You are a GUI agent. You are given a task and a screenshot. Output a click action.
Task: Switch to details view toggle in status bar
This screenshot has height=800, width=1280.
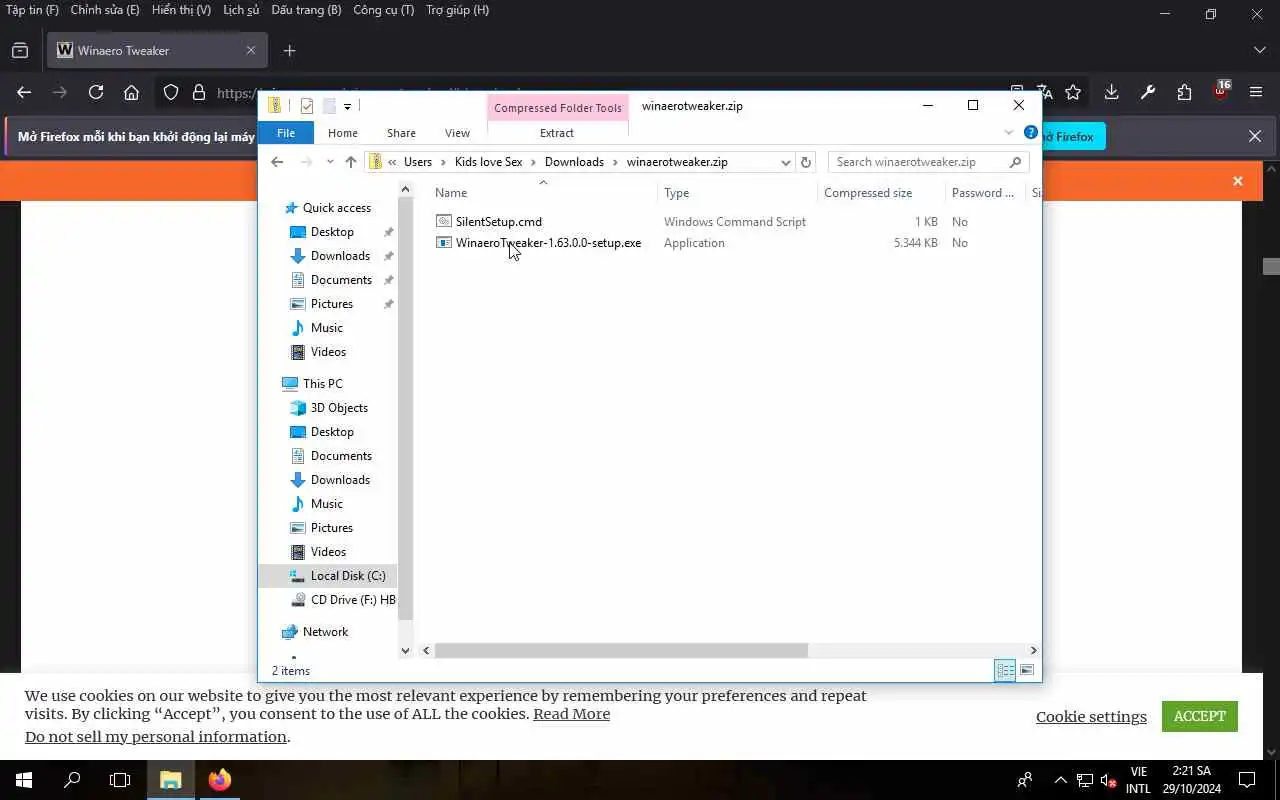point(1005,671)
